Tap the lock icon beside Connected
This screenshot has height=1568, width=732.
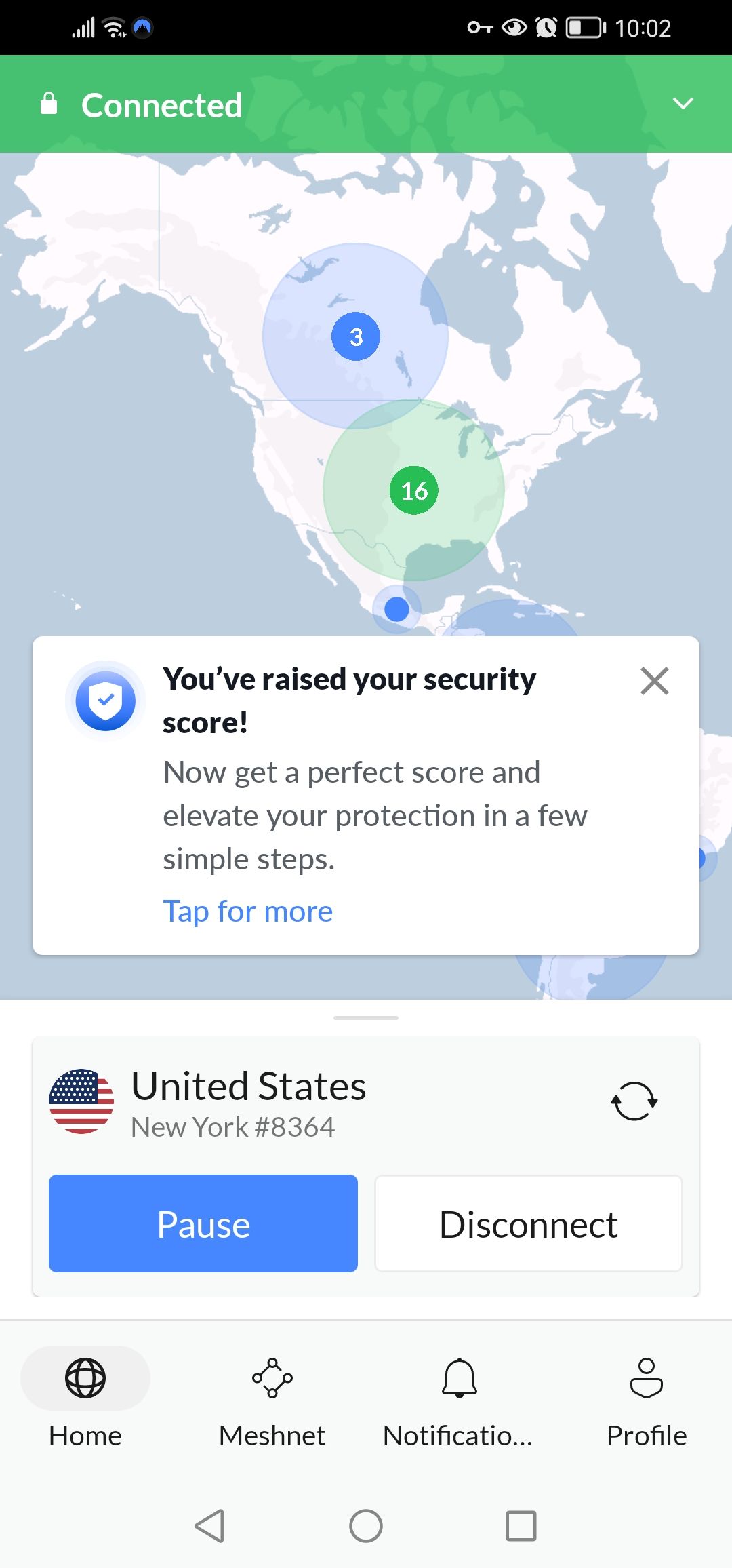tap(48, 103)
